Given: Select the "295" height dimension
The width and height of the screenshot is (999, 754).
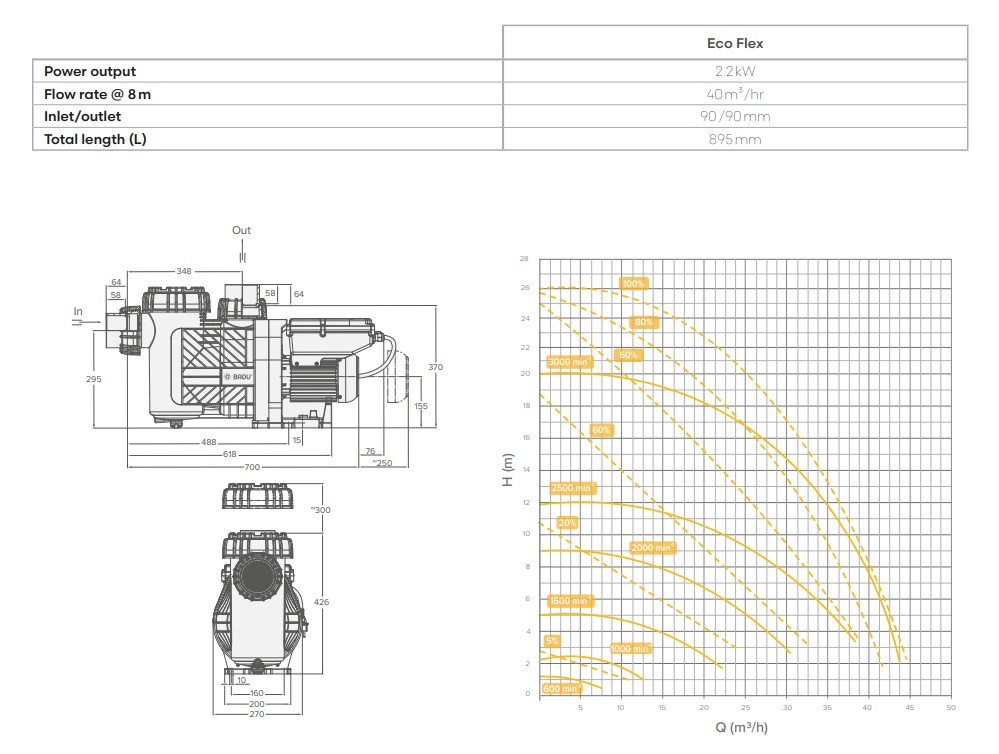Looking at the screenshot, I should click(94, 379).
